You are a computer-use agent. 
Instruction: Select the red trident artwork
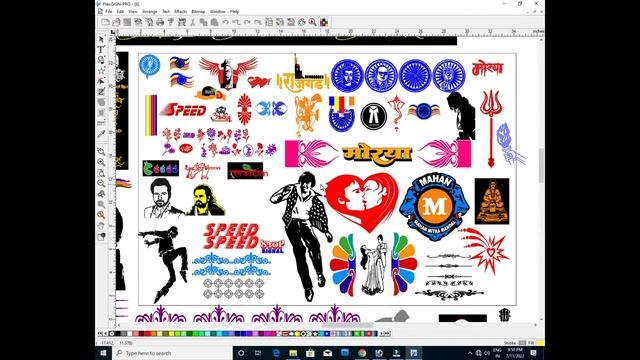click(x=491, y=129)
